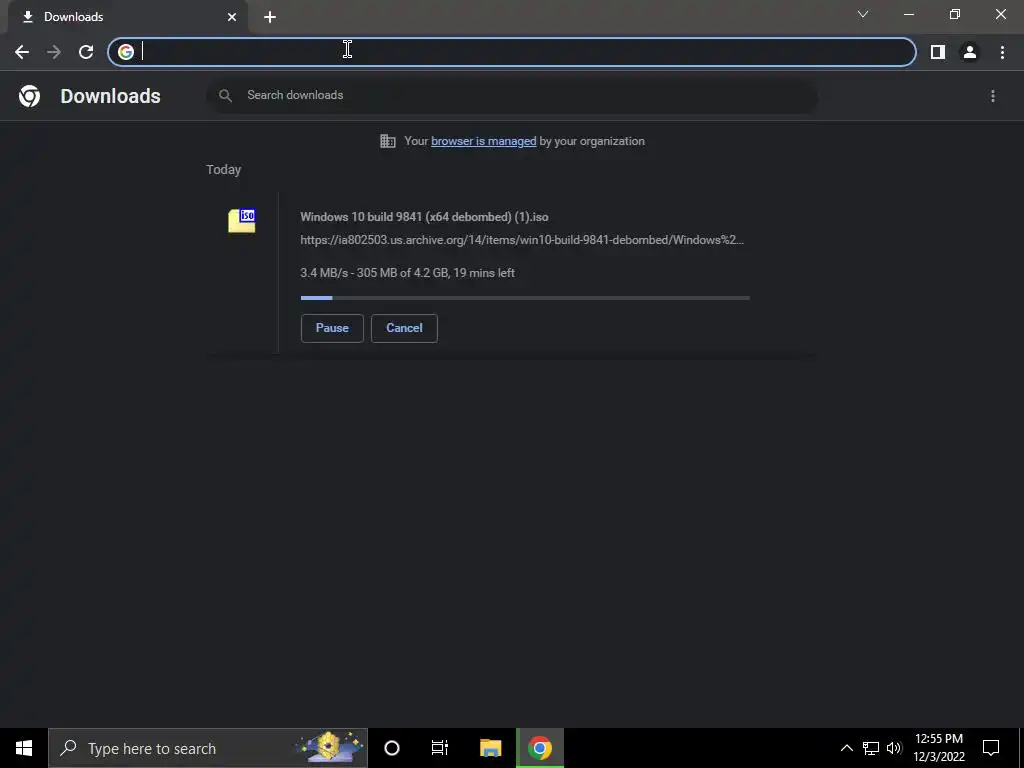Open a new tab with plus button
Viewport: 1024px width, 768px height.
tap(270, 17)
